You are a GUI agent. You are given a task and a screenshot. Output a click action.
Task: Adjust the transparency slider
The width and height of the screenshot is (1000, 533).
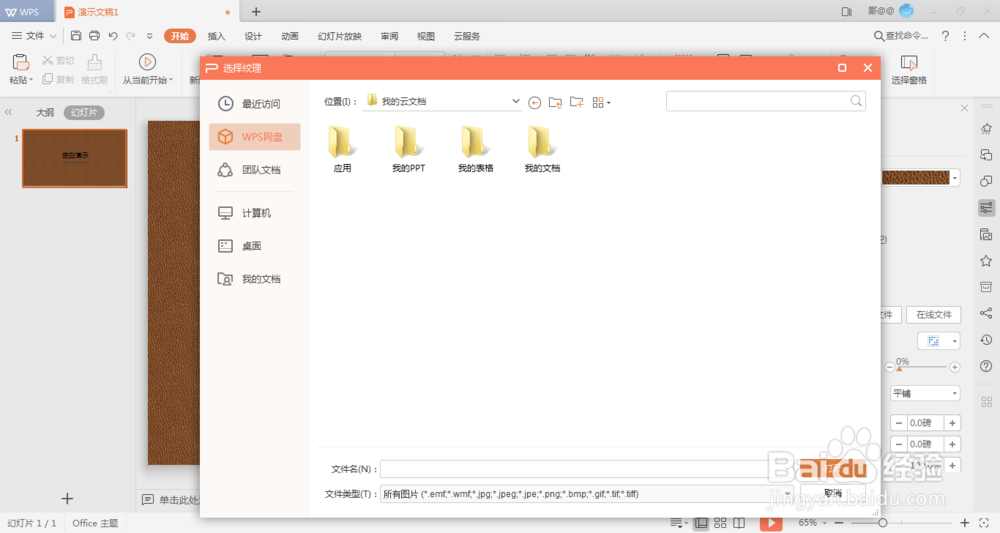click(899, 368)
